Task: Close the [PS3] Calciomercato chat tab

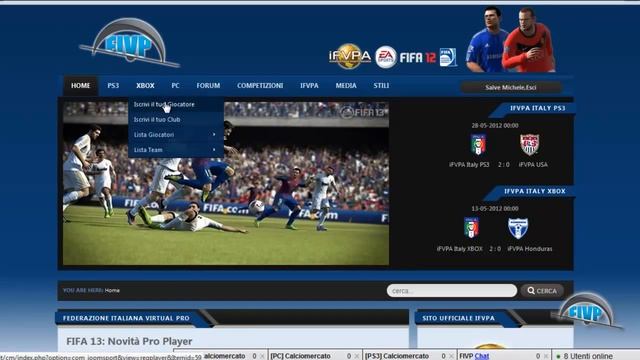Action: (451, 356)
